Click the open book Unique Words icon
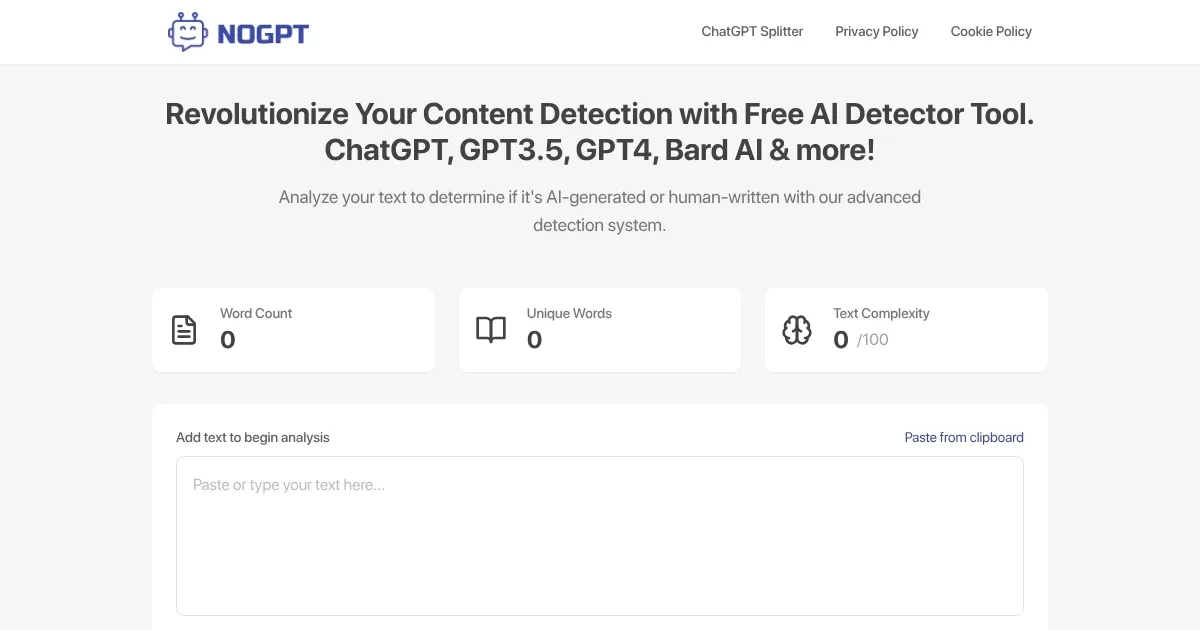This screenshot has height=630, width=1200. pos(491,329)
